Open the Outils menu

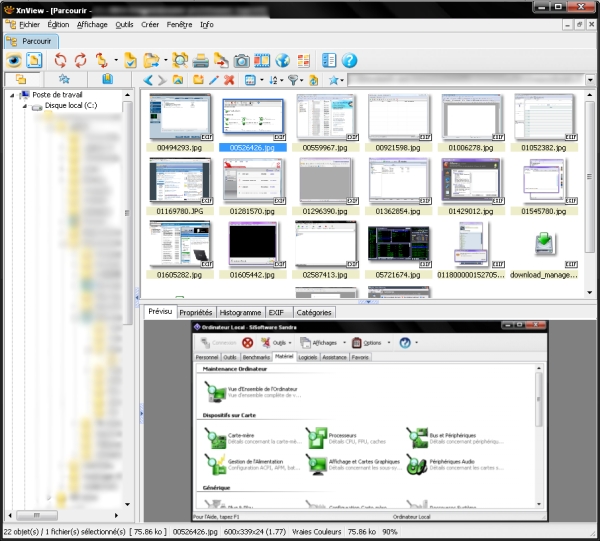point(124,23)
